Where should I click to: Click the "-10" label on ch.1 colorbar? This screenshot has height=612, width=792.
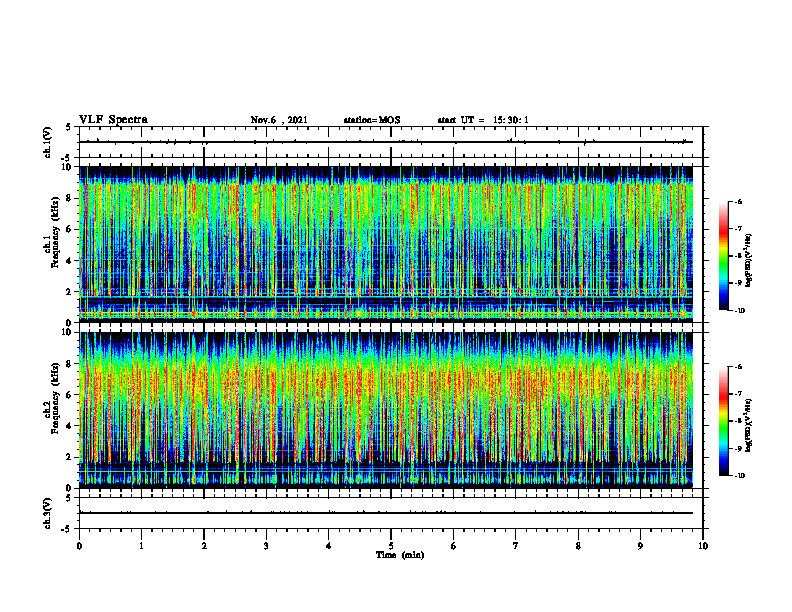tap(739, 311)
